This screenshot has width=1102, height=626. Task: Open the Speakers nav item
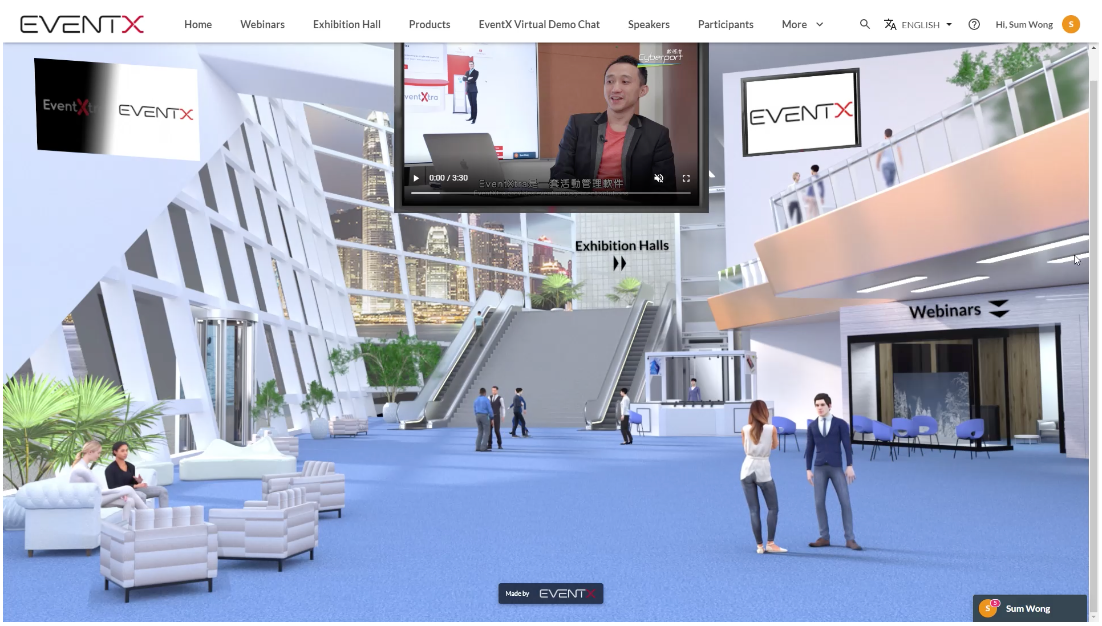point(649,24)
